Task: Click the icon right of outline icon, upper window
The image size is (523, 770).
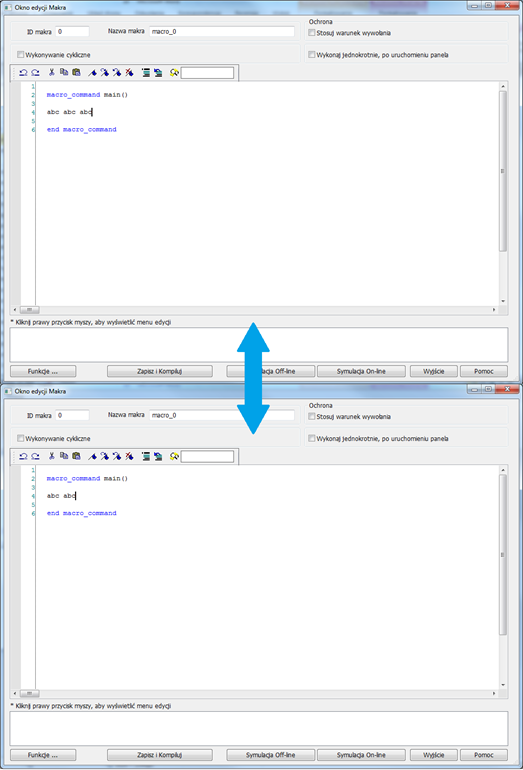Action: coord(158,73)
